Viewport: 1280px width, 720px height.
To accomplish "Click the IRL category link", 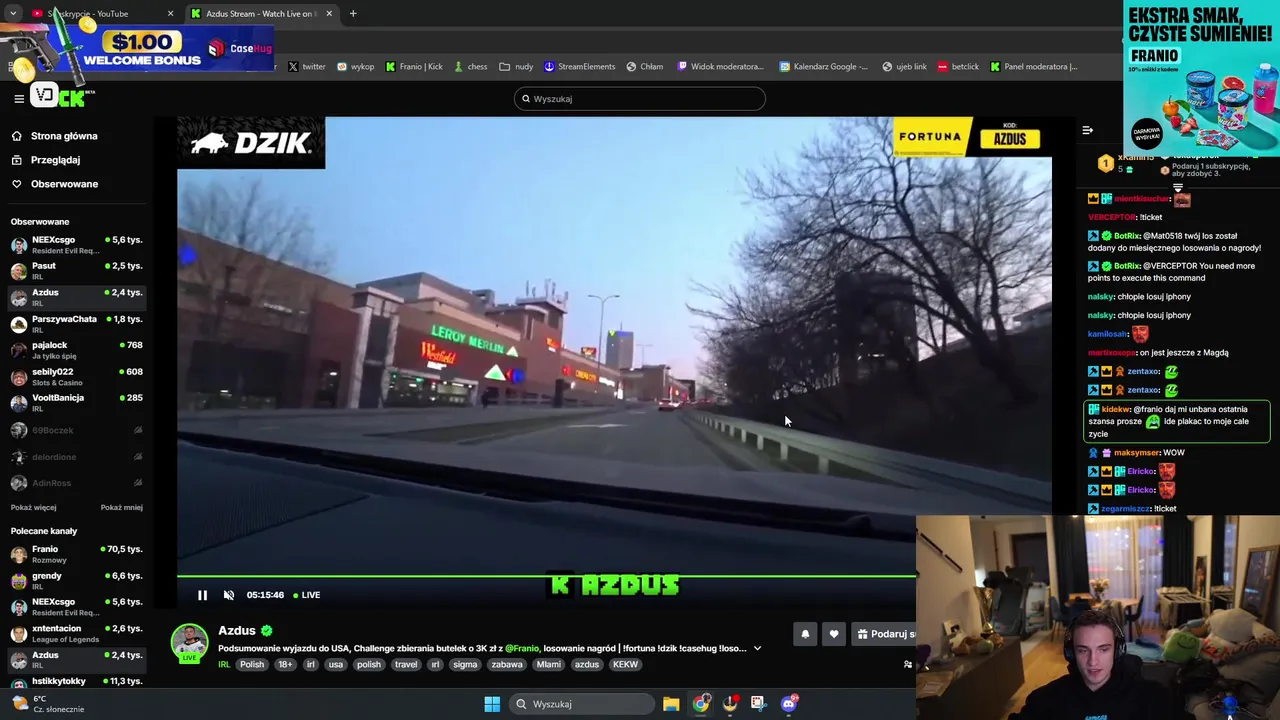I will 224,664.
